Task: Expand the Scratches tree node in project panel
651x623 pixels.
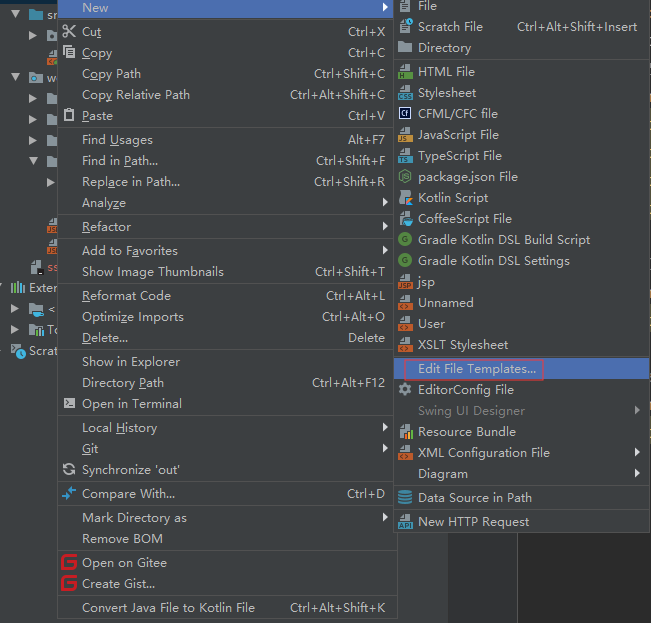Action: point(2,350)
